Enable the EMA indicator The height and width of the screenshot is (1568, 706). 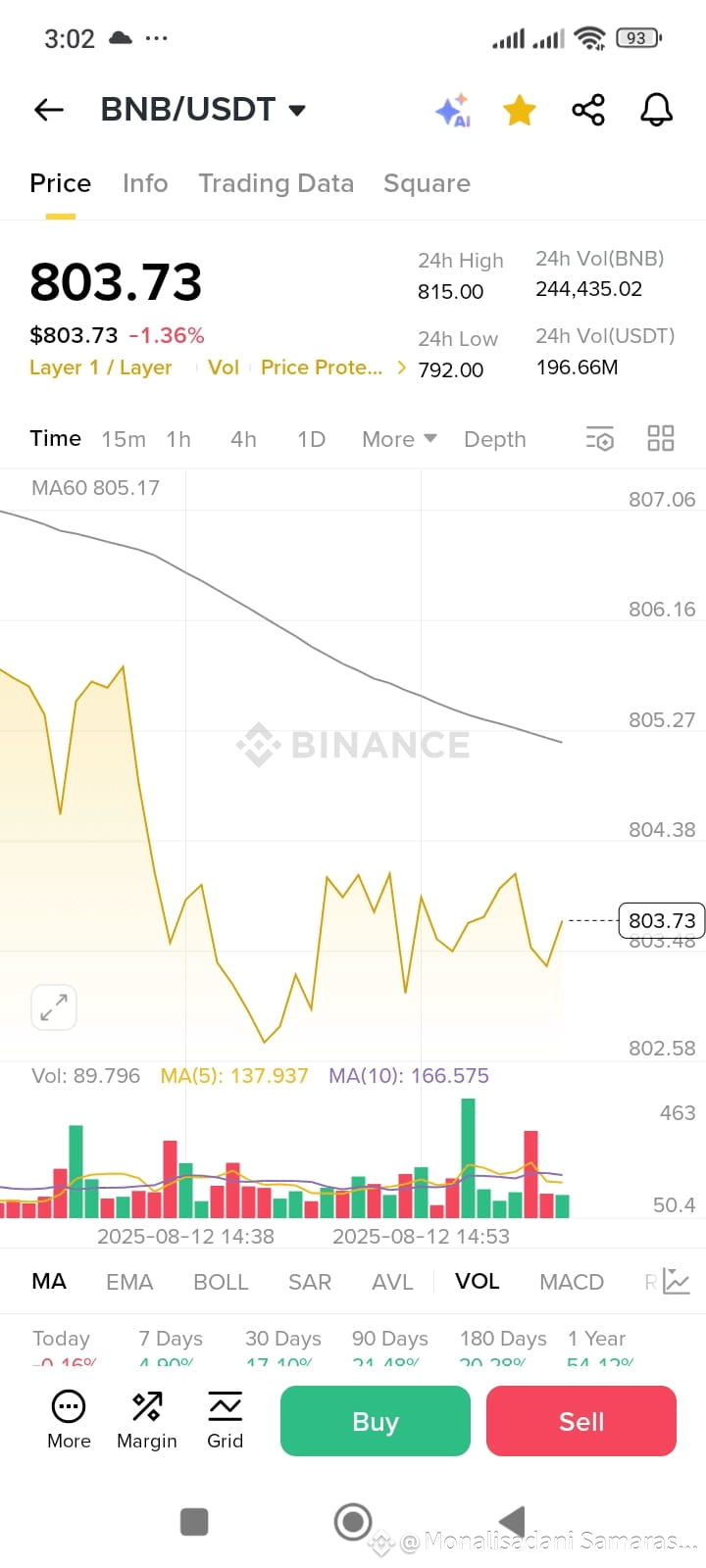click(x=129, y=1282)
